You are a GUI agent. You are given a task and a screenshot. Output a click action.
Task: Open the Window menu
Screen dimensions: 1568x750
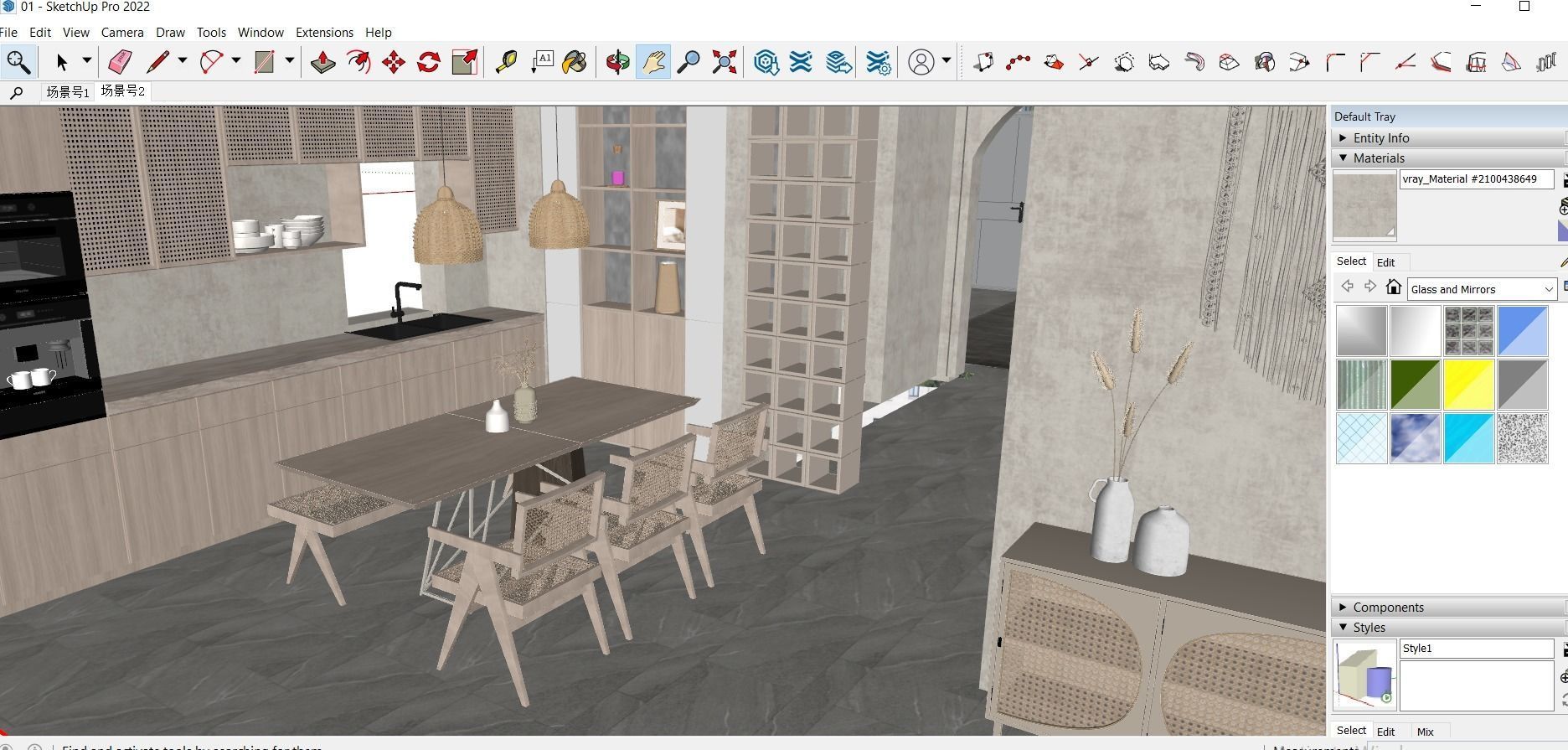260,32
